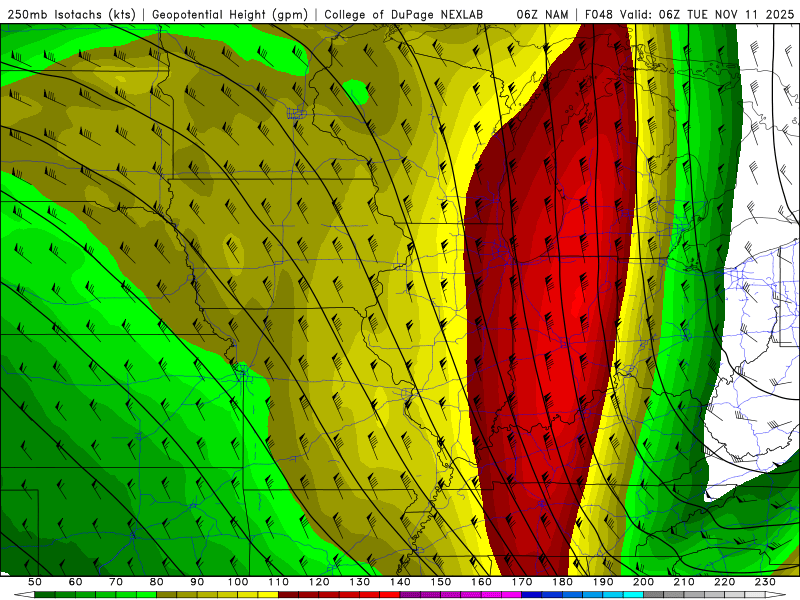This screenshot has height=600, width=800.
Task: Click the 170 legend scale label
Action: tap(522, 582)
